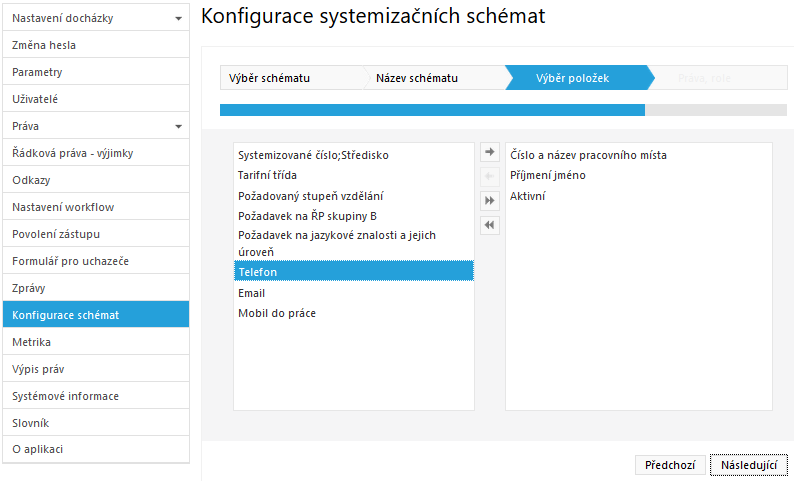The height and width of the screenshot is (481, 794).
Task: Select Mobil do práce list item
Action: [x=354, y=313]
